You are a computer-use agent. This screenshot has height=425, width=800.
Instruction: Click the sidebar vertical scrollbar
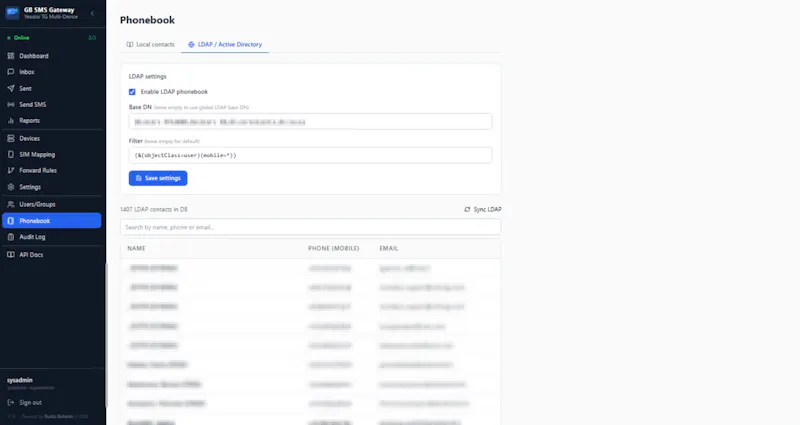click(106, 335)
